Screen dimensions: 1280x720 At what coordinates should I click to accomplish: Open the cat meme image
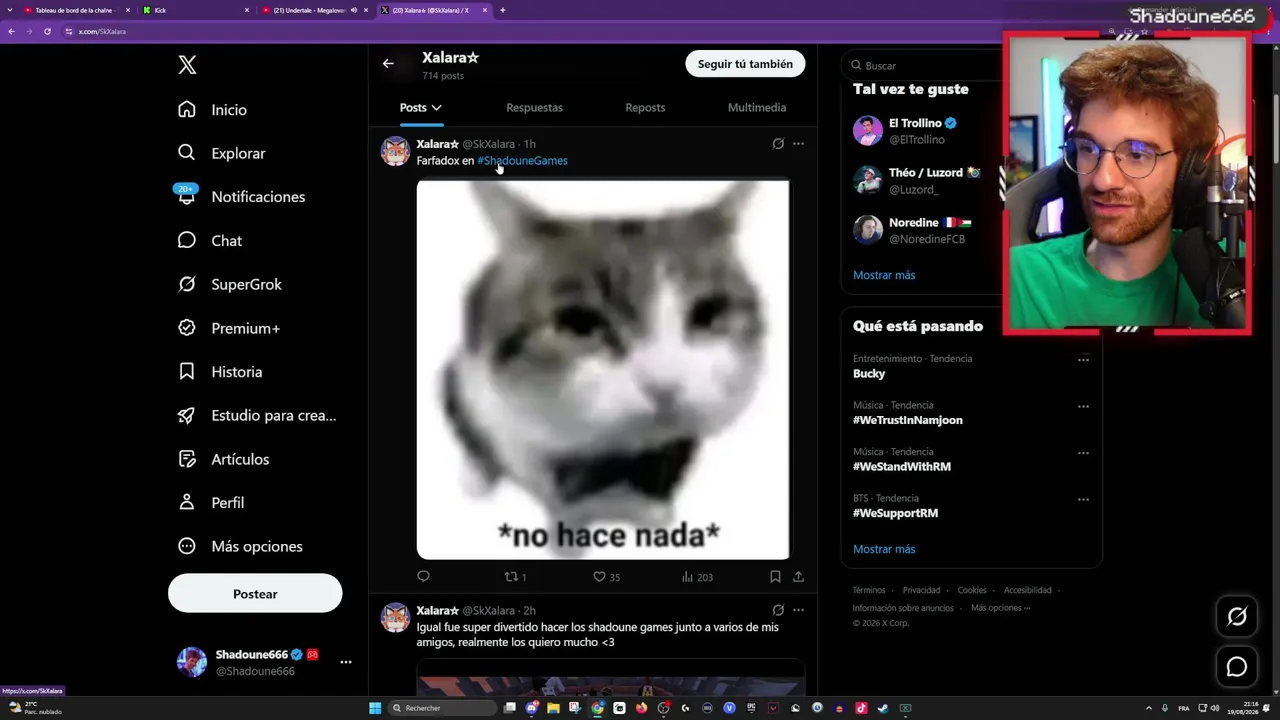click(x=603, y=369)
